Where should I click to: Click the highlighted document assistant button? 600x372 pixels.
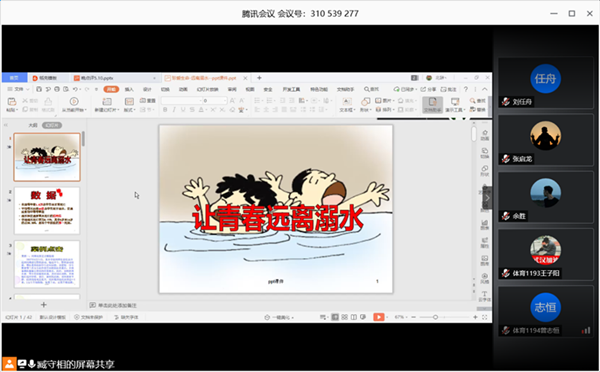point(432,104)
